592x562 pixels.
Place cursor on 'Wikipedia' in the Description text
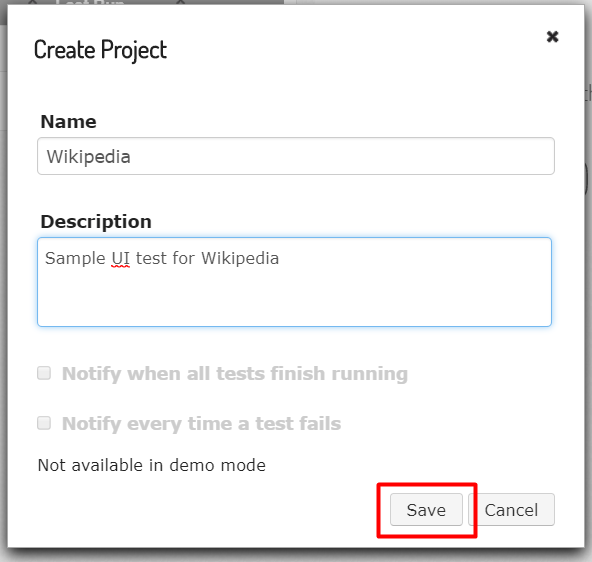coord(240,259)
